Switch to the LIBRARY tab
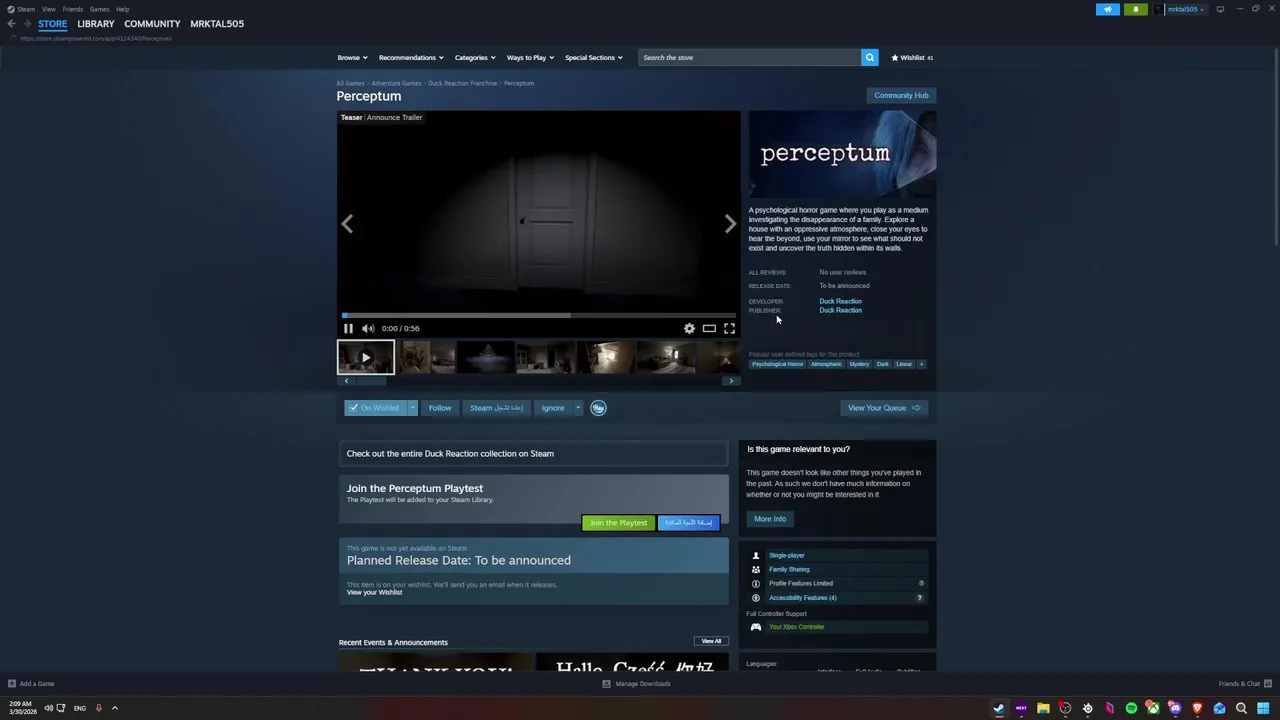This screenshot has width=1280, height=720. click(96, 24)
